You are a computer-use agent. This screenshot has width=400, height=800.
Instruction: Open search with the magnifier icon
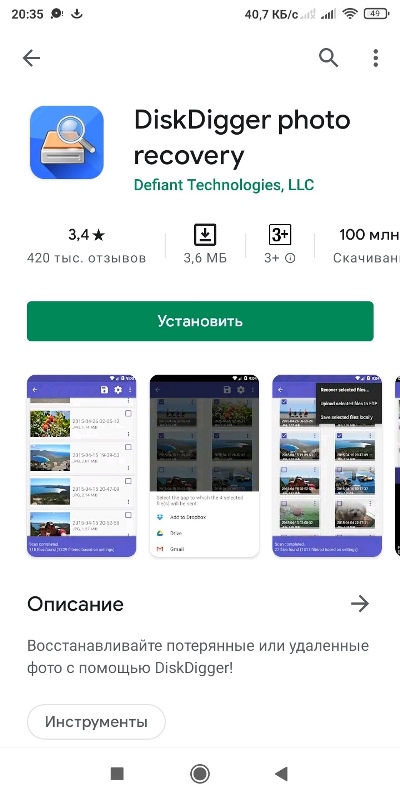point(329,58)
